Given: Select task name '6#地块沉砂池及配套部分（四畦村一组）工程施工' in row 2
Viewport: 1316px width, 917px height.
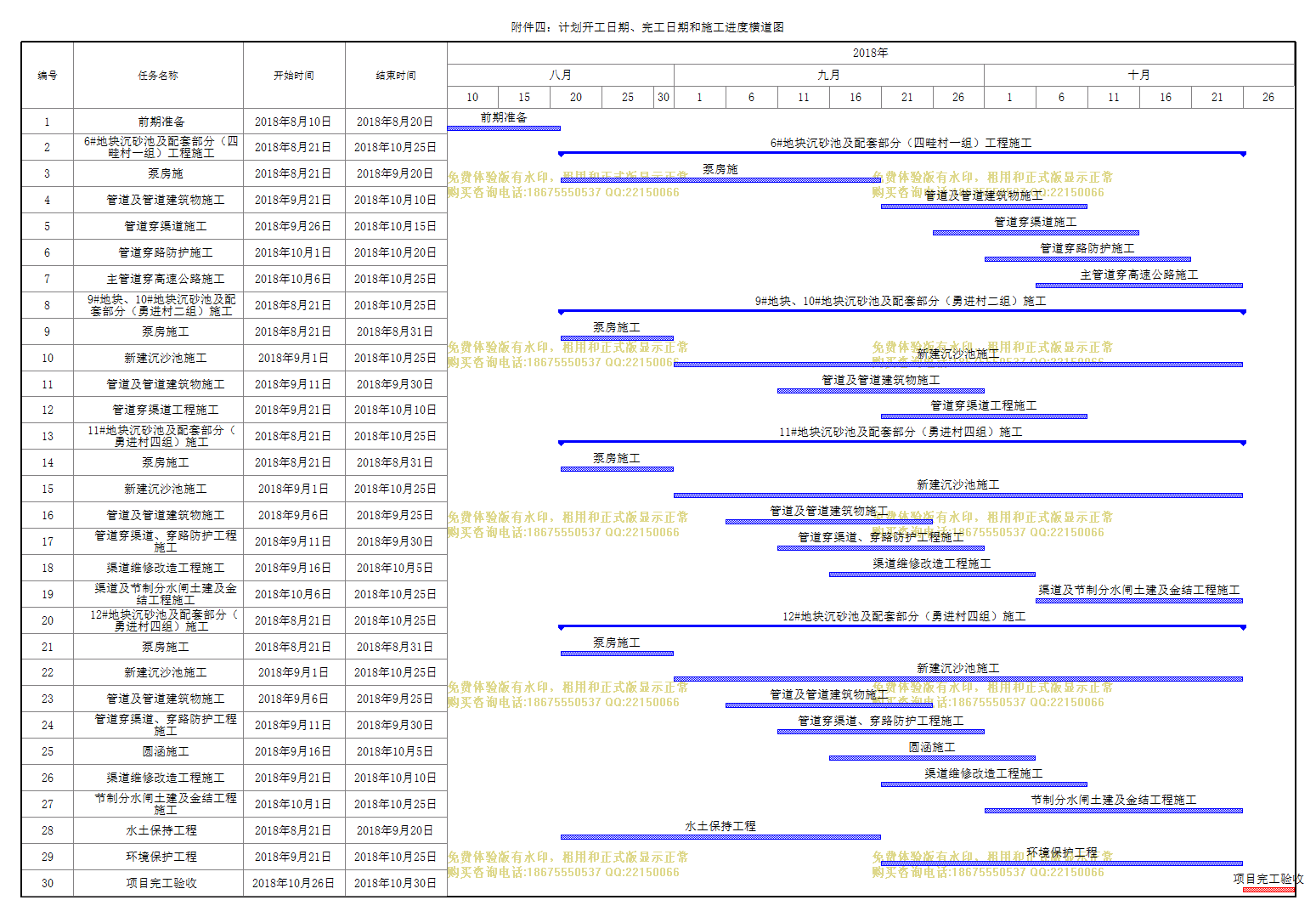Looking at the screenshot, I should [158, 147].
